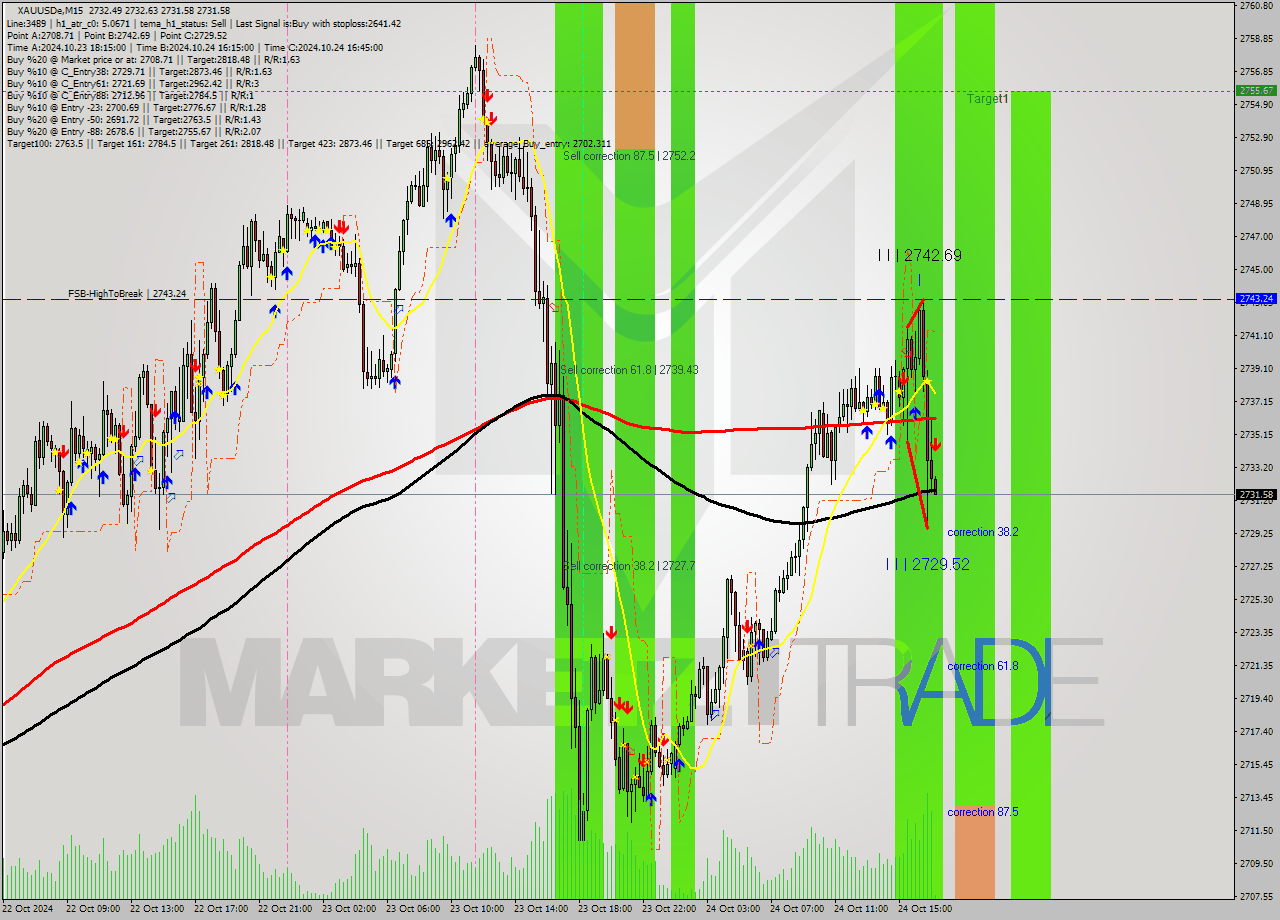Click the current price tag 2731.58
Image resolution: width=1280 pixels, height=920 pixels.
tap(1256, 494)
